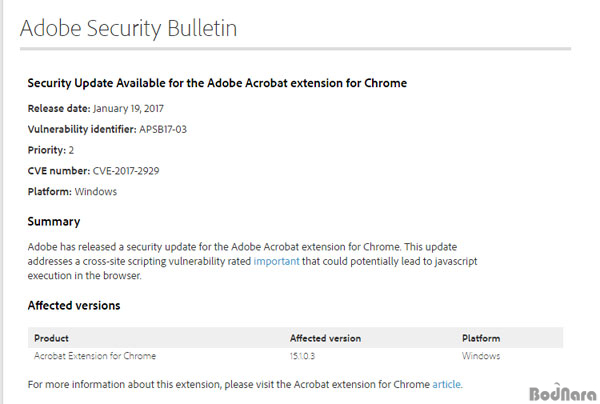This screenshot has width=600, height=404.
Task: Click the Product column header
Action: (x=51, y=338)
